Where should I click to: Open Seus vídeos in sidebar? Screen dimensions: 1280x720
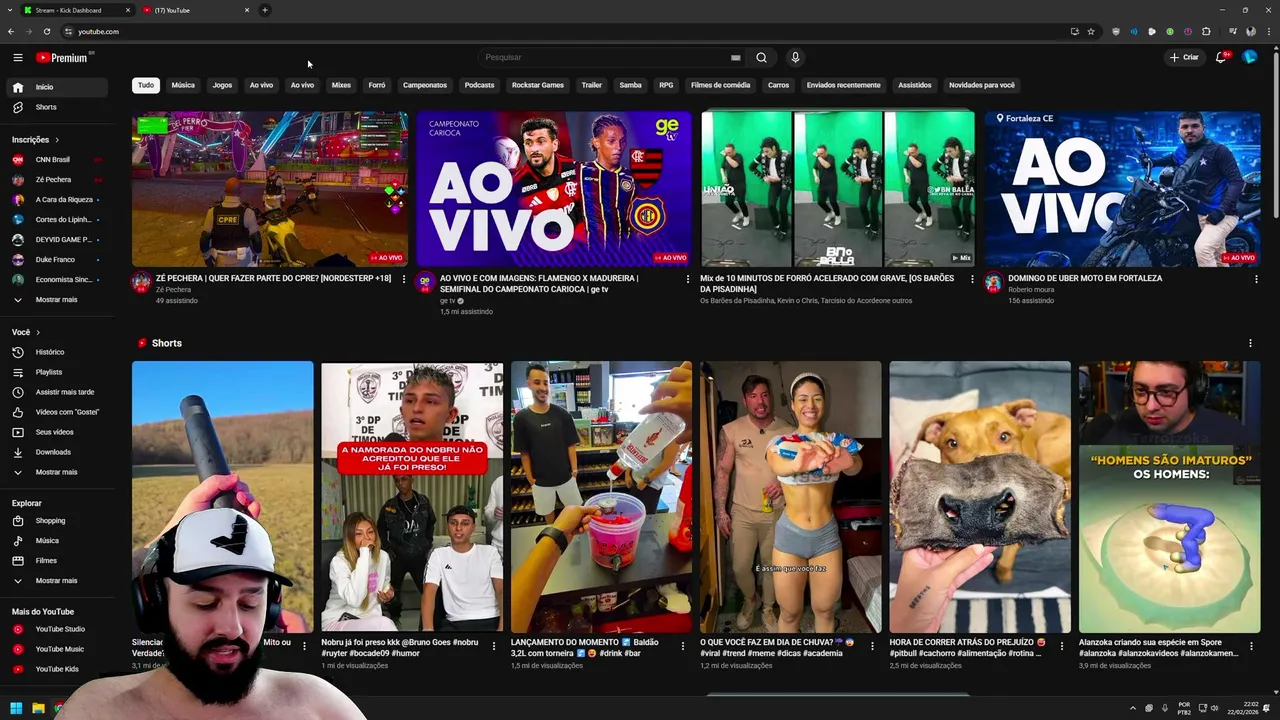[58, 432]
